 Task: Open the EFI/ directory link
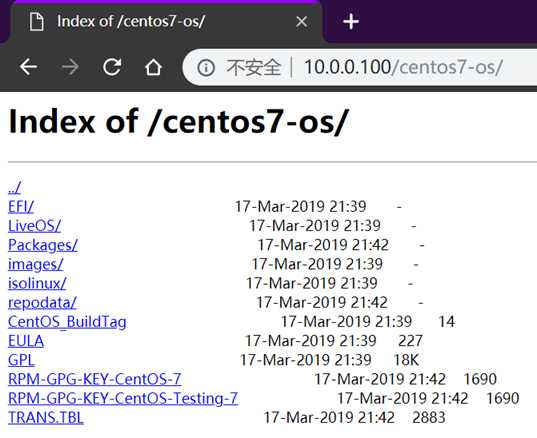[21, 207]
